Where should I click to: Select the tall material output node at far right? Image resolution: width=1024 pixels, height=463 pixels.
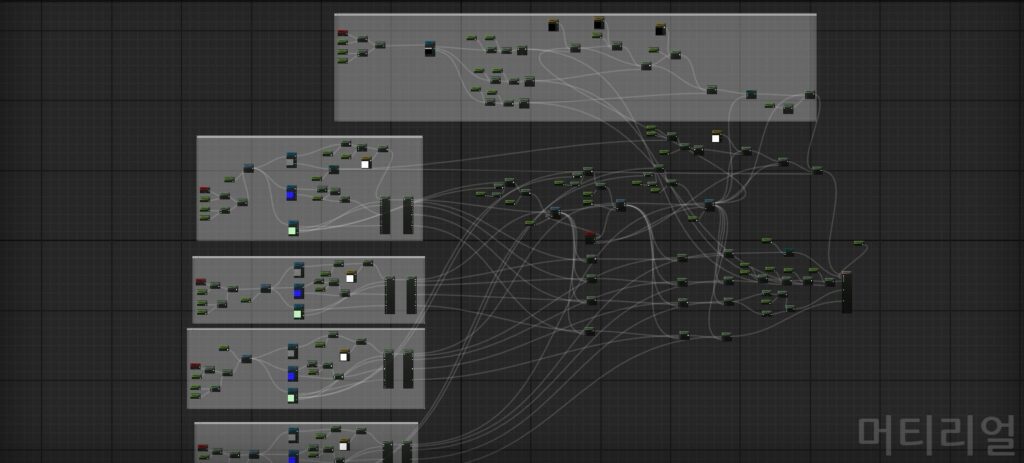pos(846,292)
